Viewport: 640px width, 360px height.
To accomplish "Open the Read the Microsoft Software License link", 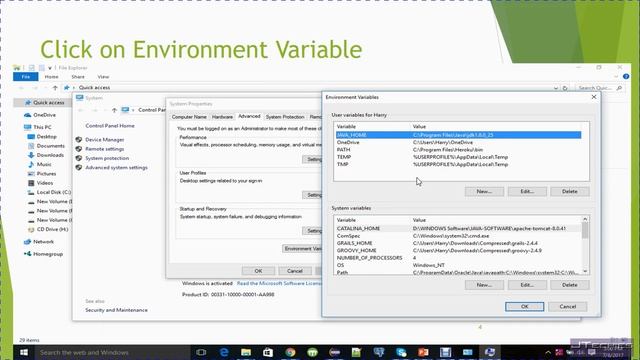I will click(279, 283).
